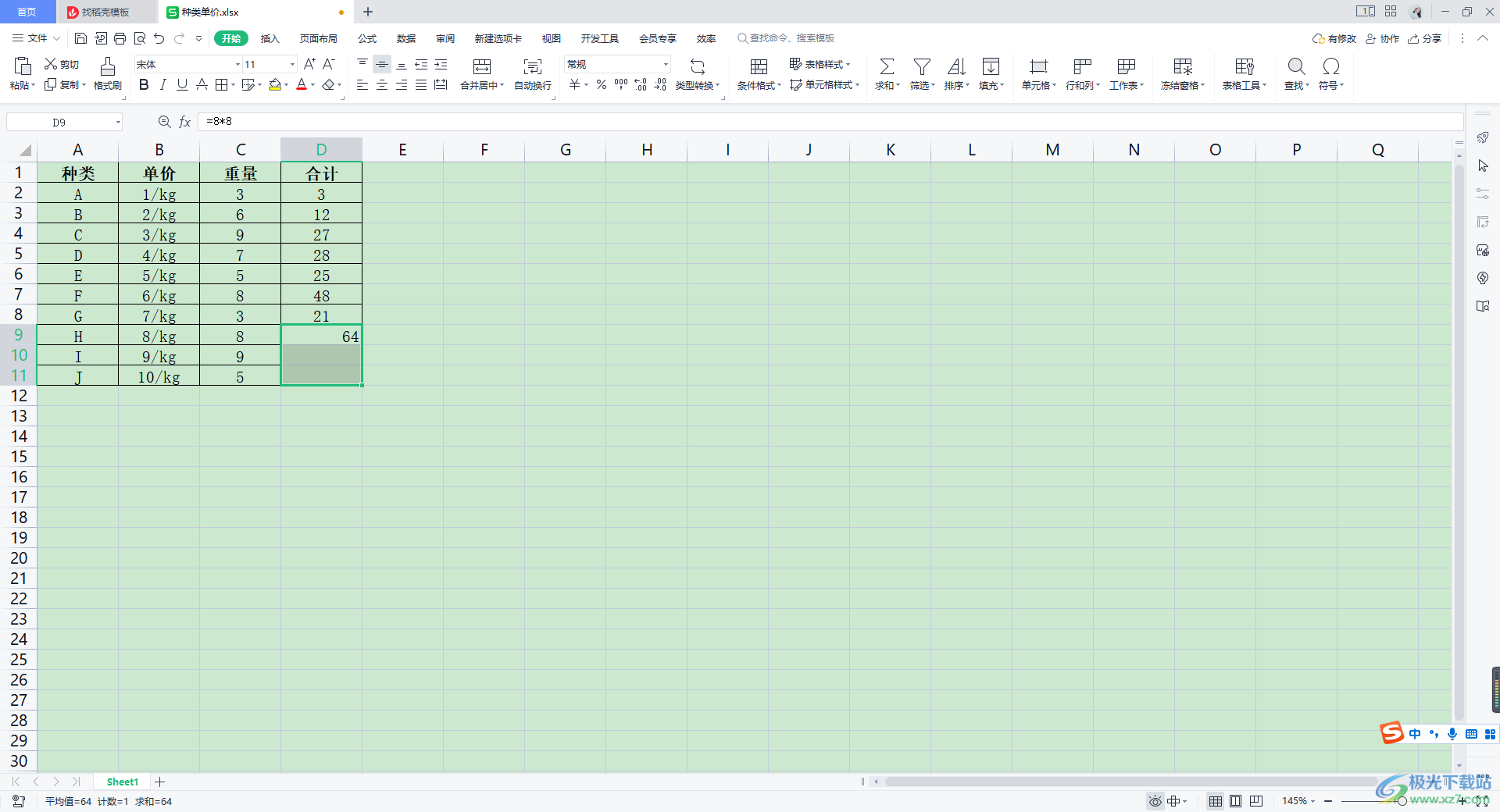Click the Undo arrow icon
The image size is (1500, 812).
click(159, 38)
